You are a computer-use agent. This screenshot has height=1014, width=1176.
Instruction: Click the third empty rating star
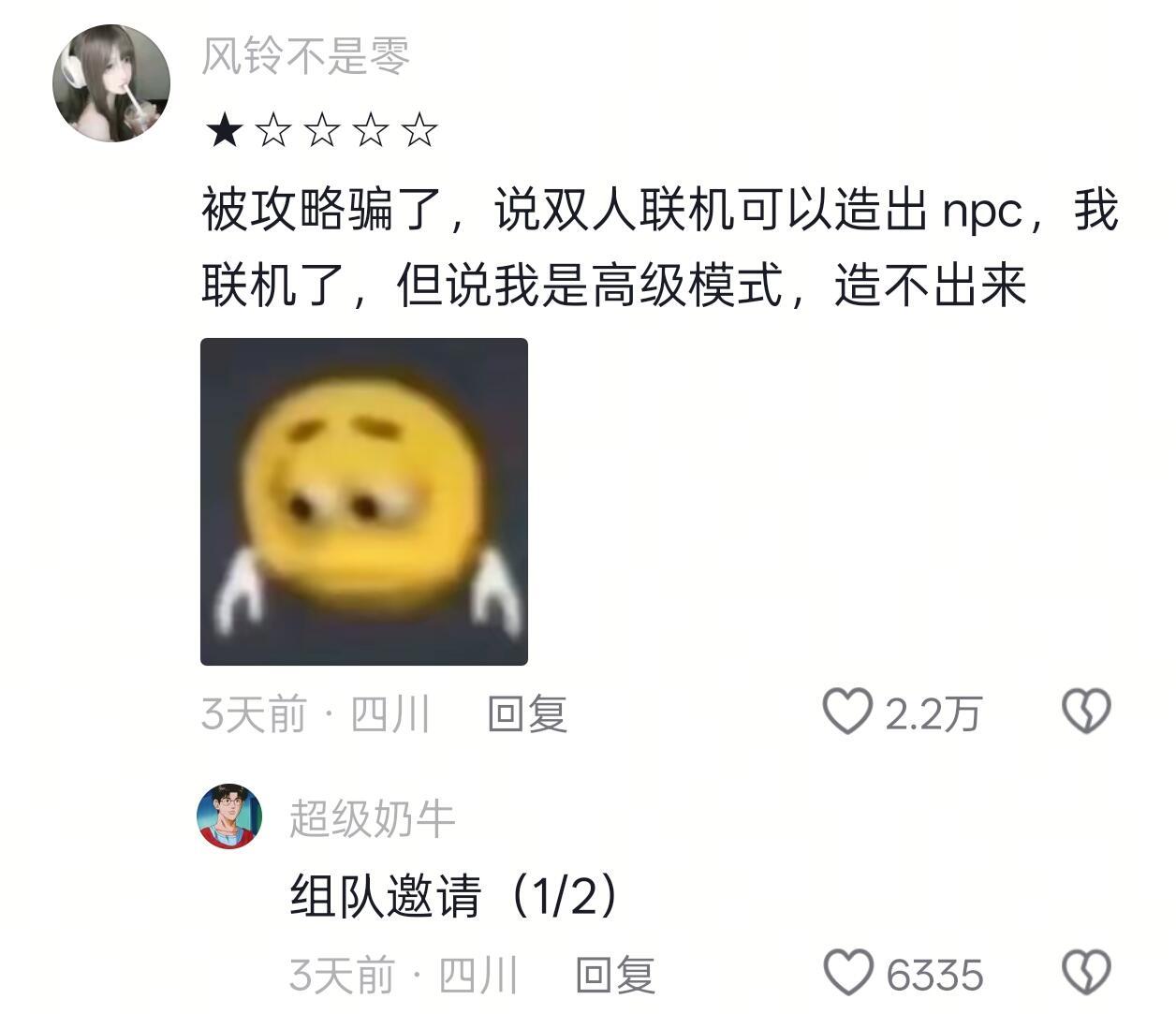[x=321, y=130]
